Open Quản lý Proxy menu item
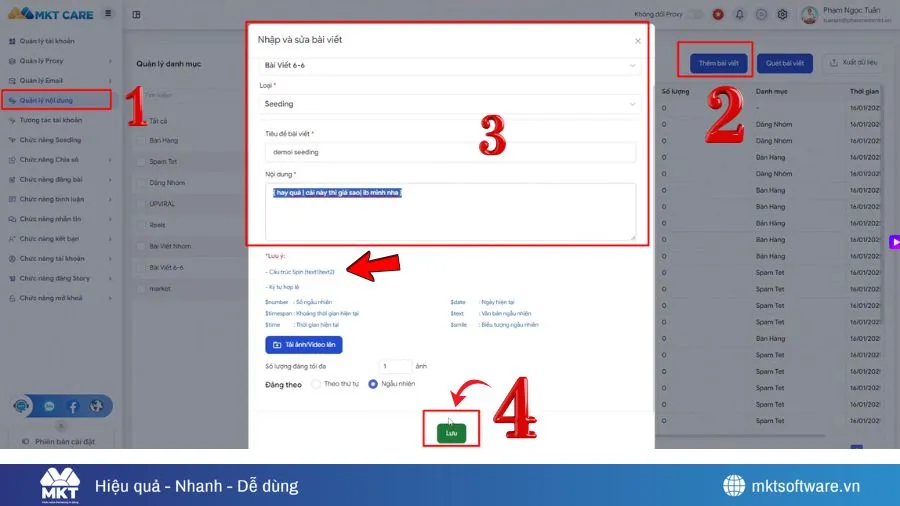Image resolution: width=900 pixels, height=506 pixels. point(41,61)
